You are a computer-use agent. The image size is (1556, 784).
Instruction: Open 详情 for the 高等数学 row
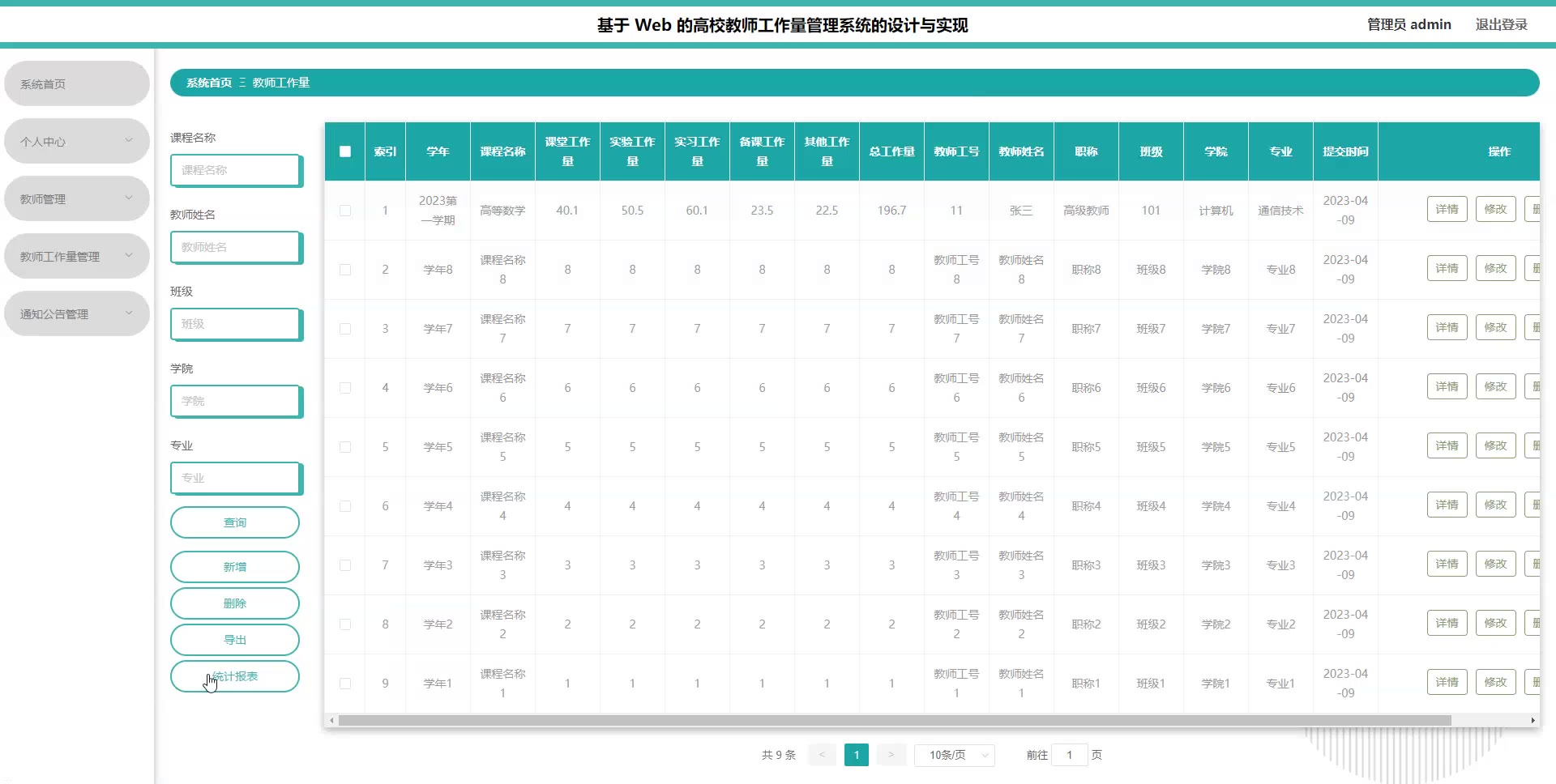click(1447, 209)
